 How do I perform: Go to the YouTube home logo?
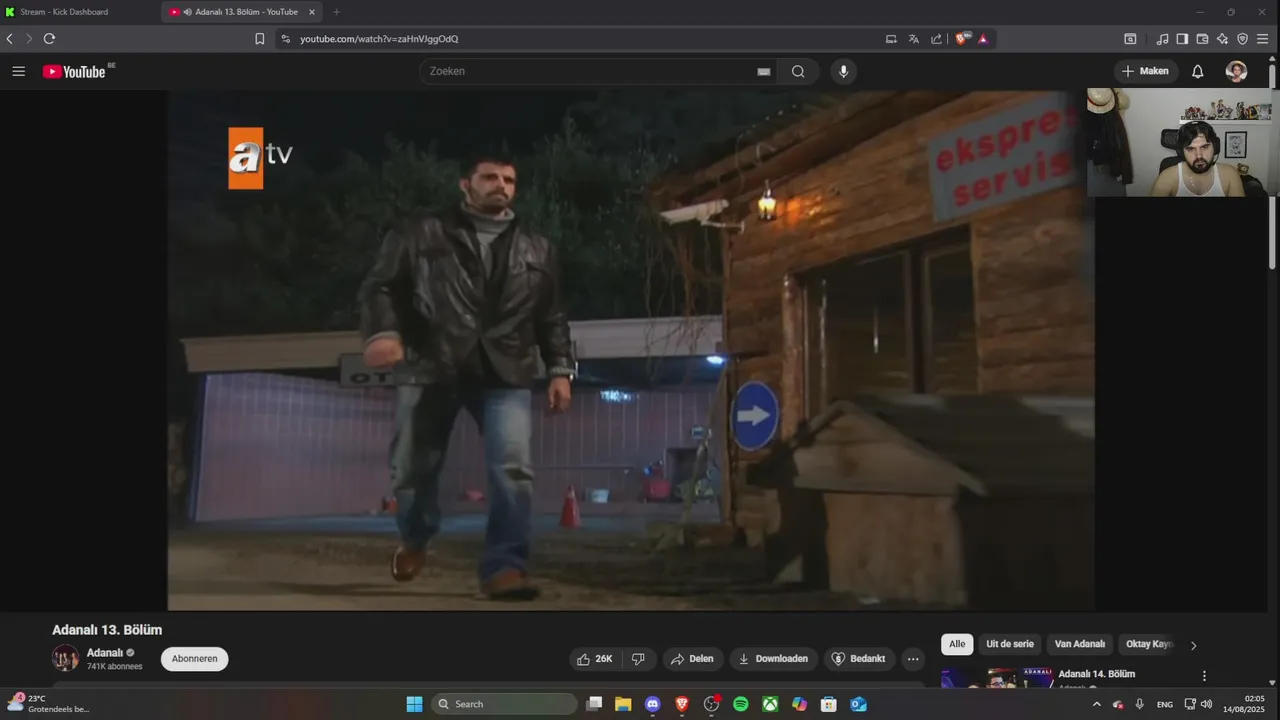(x=74, y=71)
